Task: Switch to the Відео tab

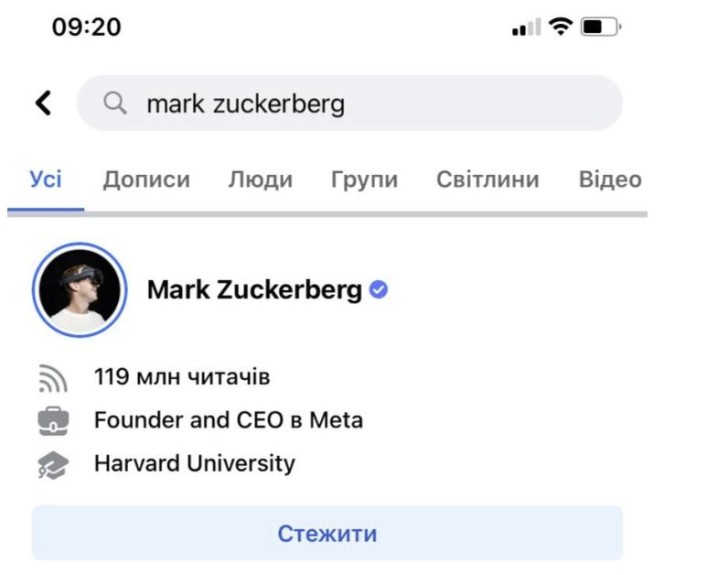Action: (609, 180)
